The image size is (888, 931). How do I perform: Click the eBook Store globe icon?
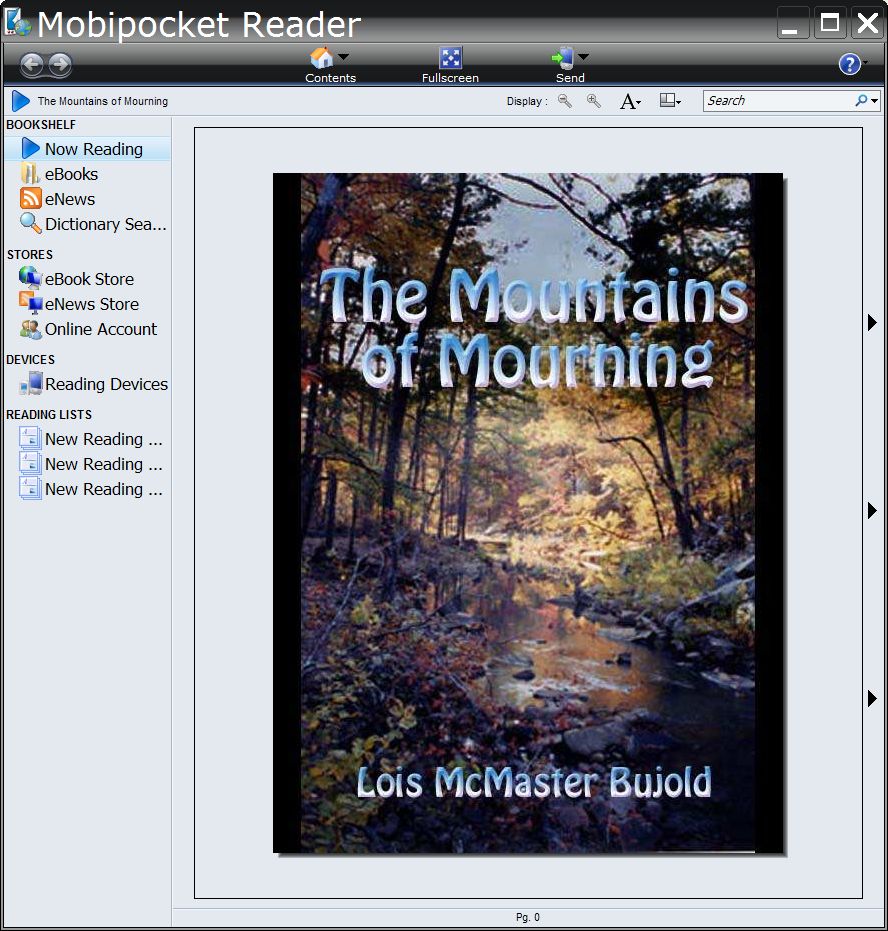(30, 277)
